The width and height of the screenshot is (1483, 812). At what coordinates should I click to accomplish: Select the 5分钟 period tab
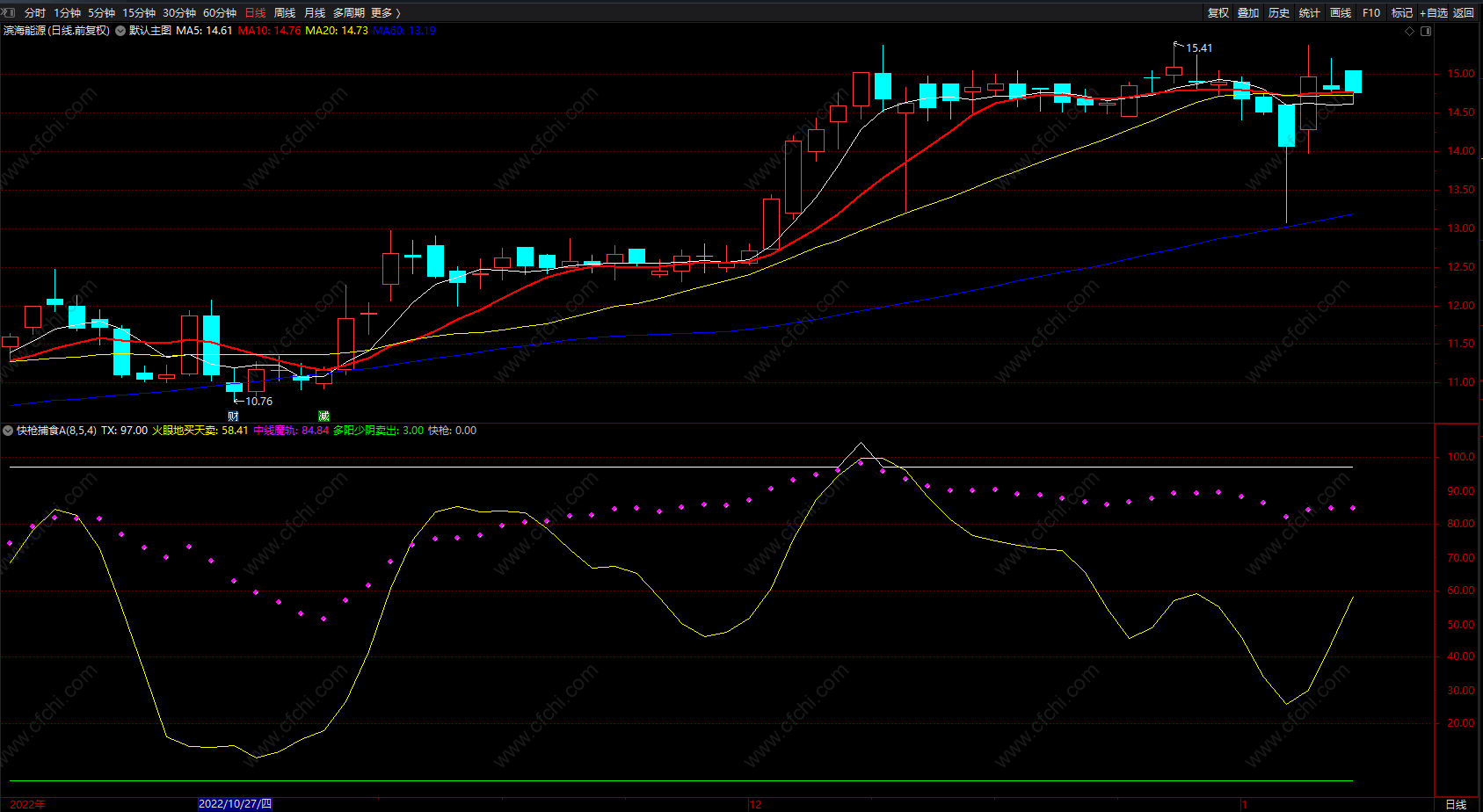(101, 13)
